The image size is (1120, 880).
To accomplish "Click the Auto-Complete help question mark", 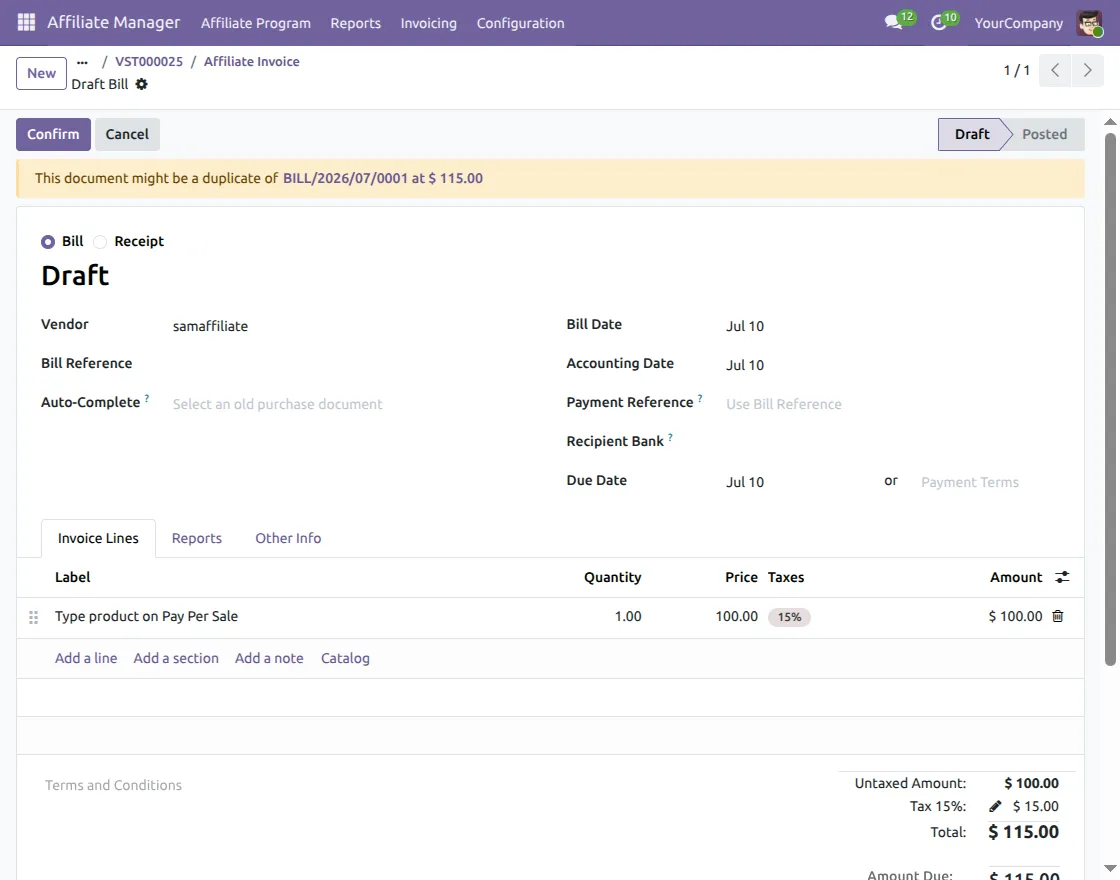I will (146, 399).
